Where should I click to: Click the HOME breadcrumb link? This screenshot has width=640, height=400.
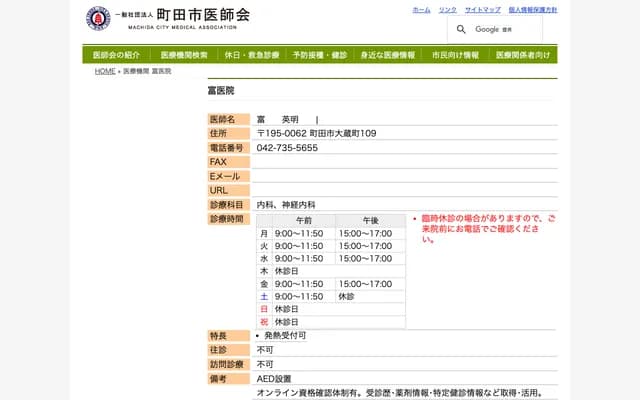pos(105,72)
